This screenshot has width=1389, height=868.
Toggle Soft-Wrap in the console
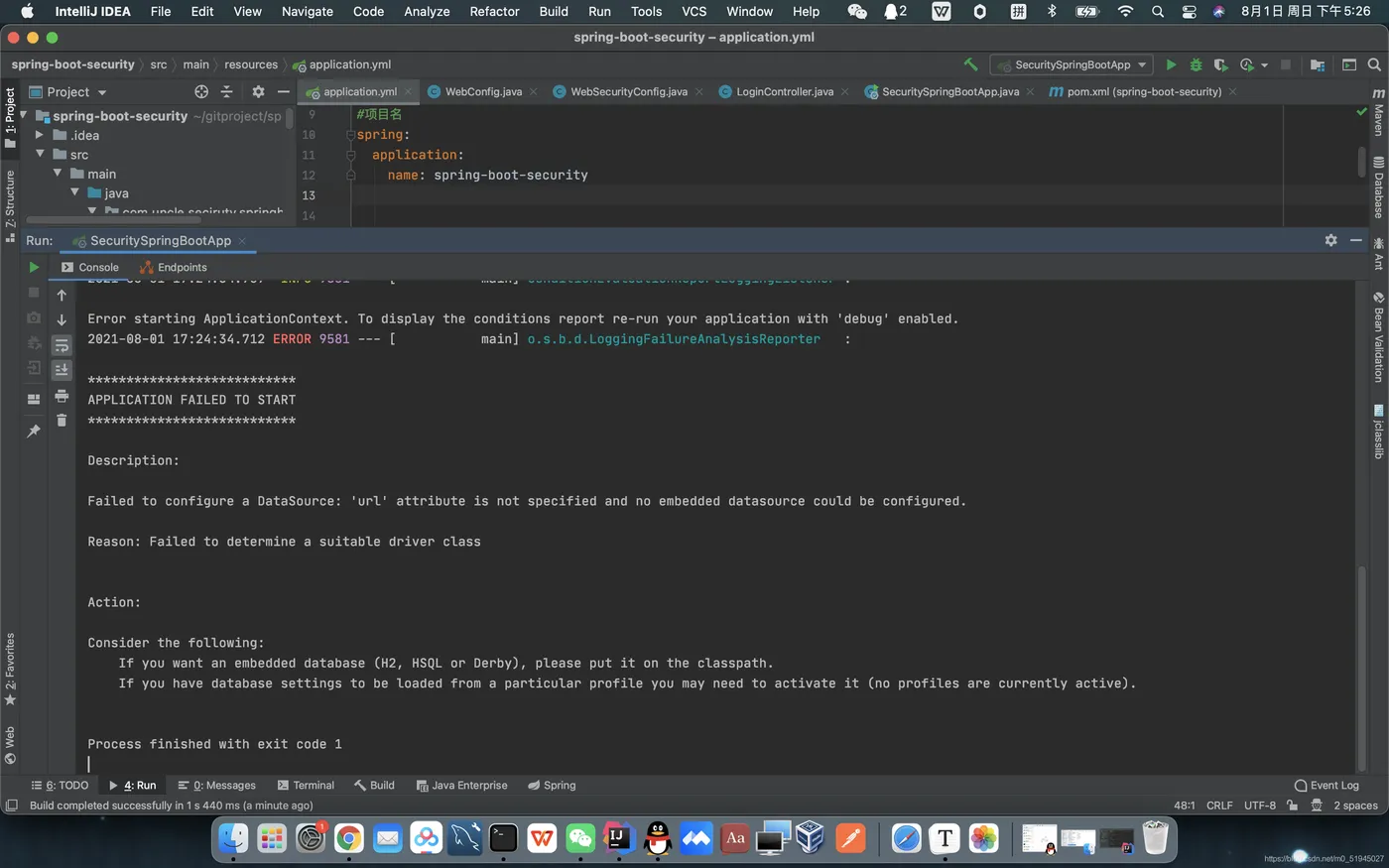pos(62,344)
